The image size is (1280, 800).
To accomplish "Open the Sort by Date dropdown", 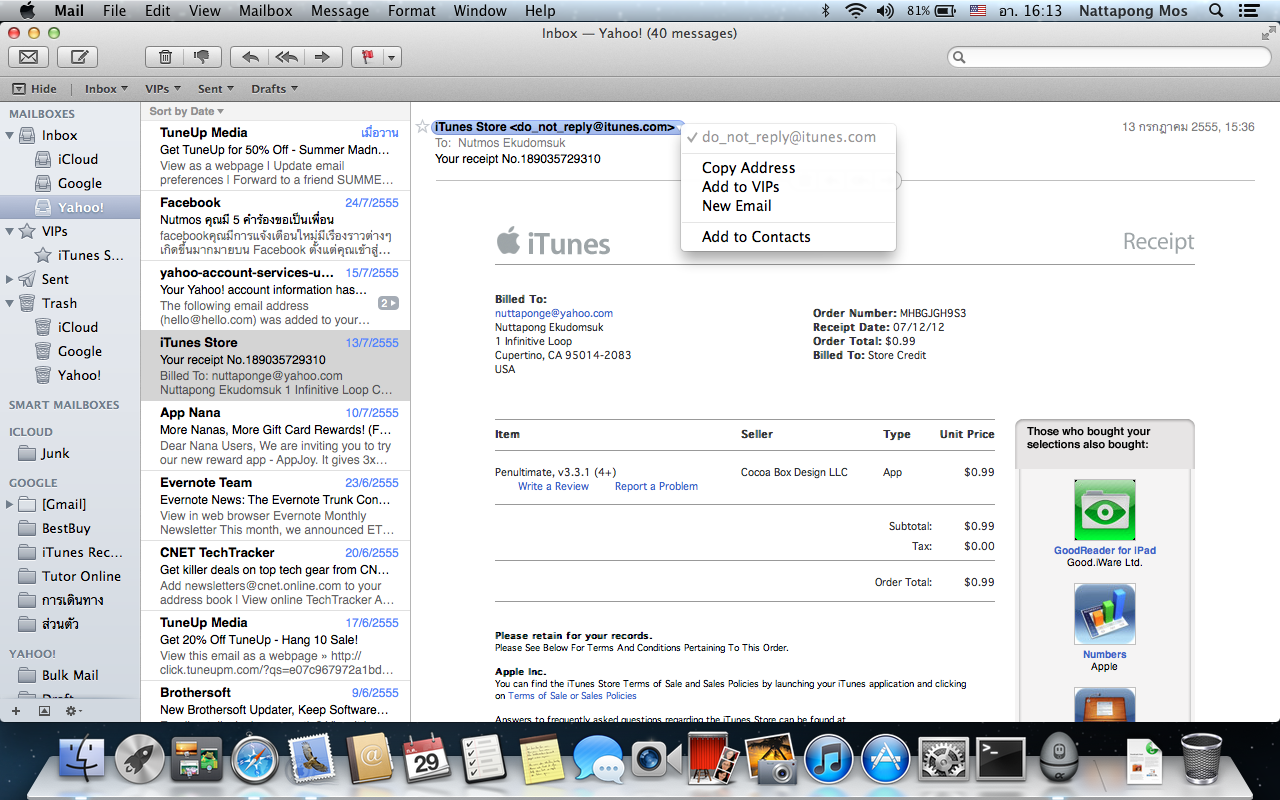I will click(186, 111).
